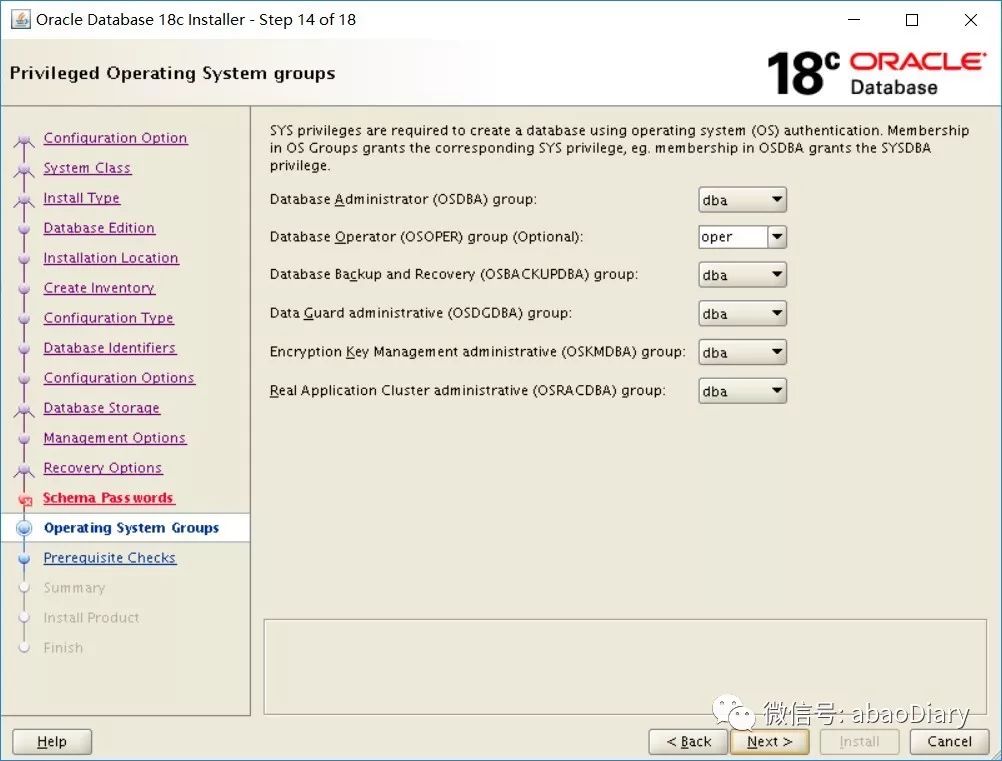Go to the Prerequisite Checks step

tap(109, 558)
